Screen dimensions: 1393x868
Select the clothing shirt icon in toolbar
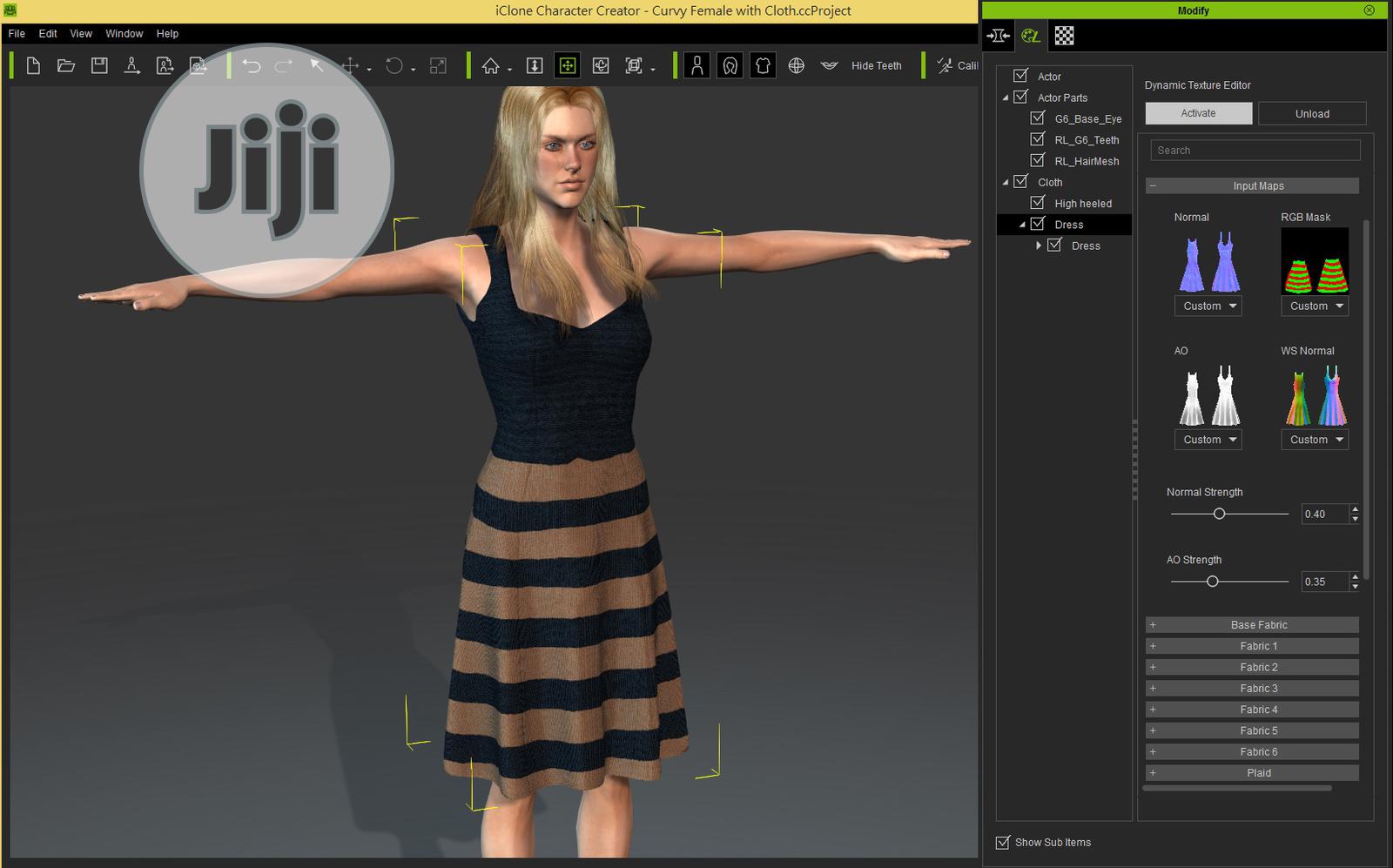[x=763, y=66]
